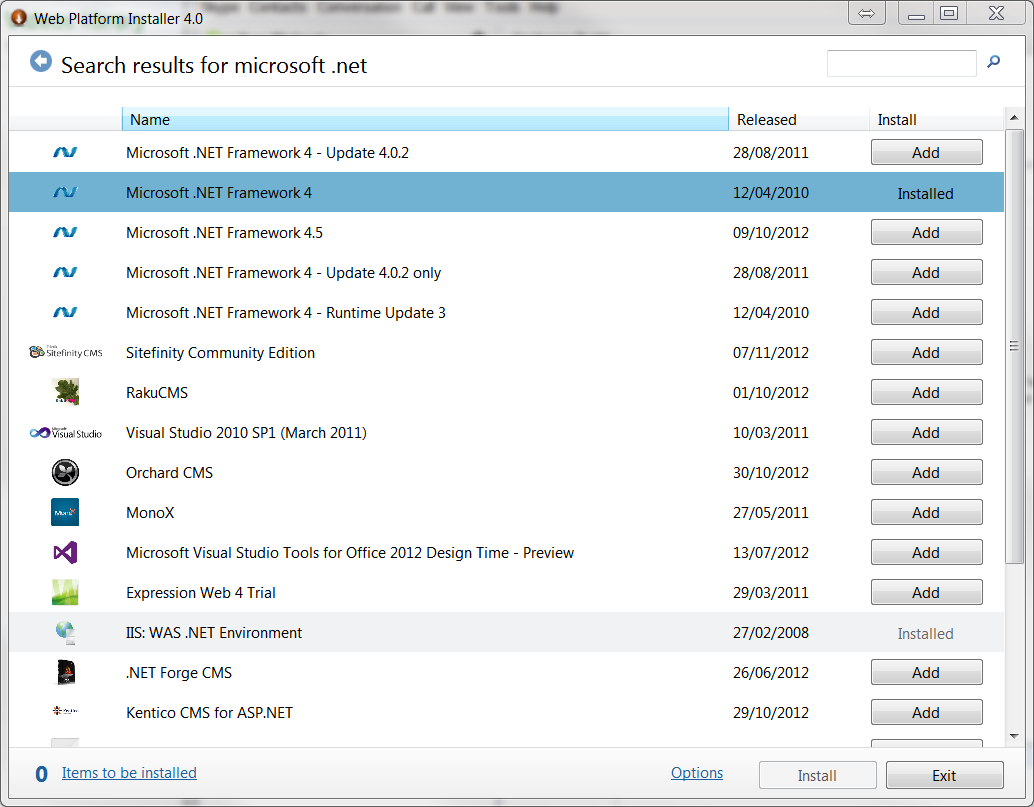This screenshot has width=1034, height=807.
Task: Click the Expression Web 4 Trial icon
Action: coord(64,592)
